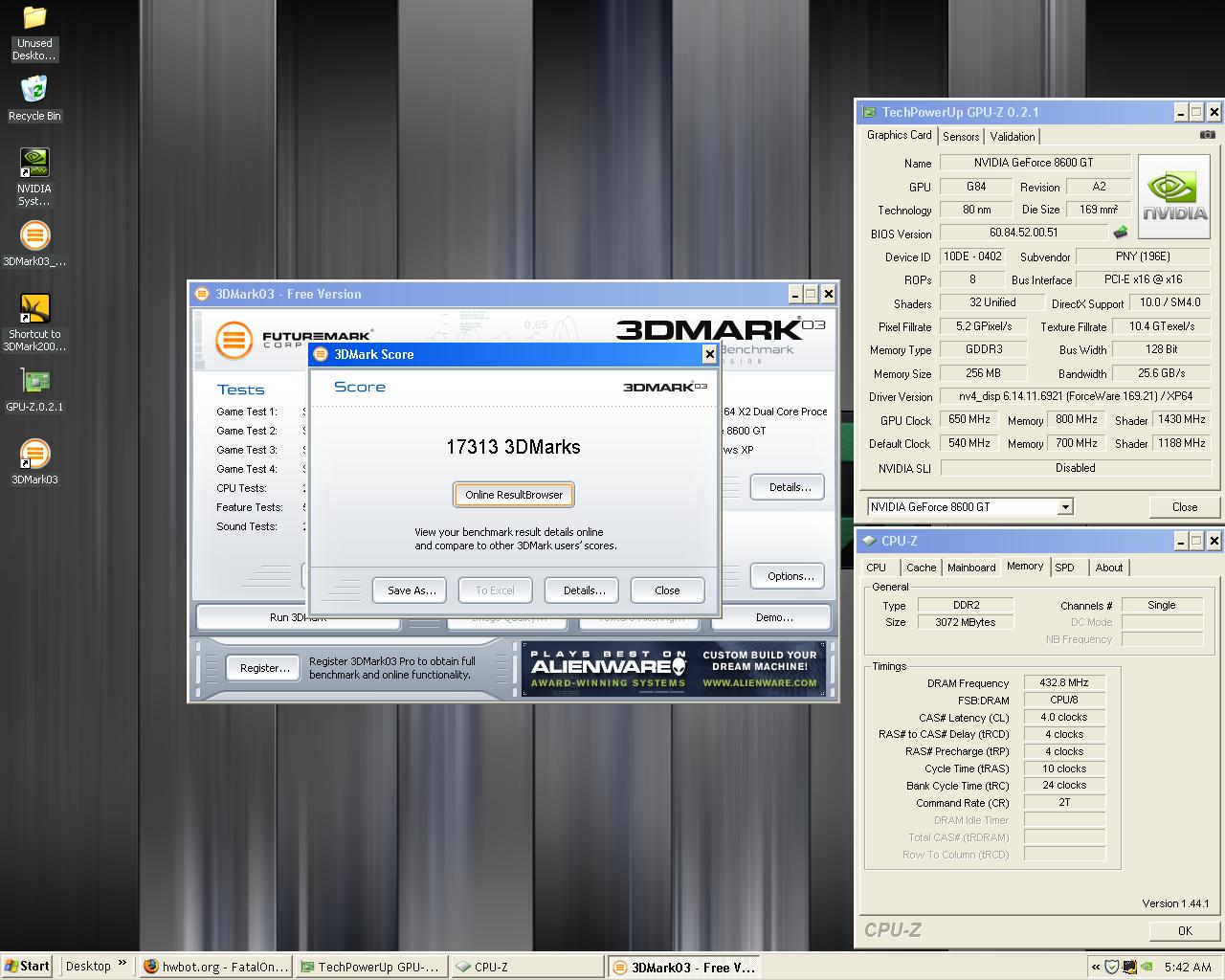
Task: Select the Shortcut to 3DMark2001 icon
Action: tap(34, 308)
